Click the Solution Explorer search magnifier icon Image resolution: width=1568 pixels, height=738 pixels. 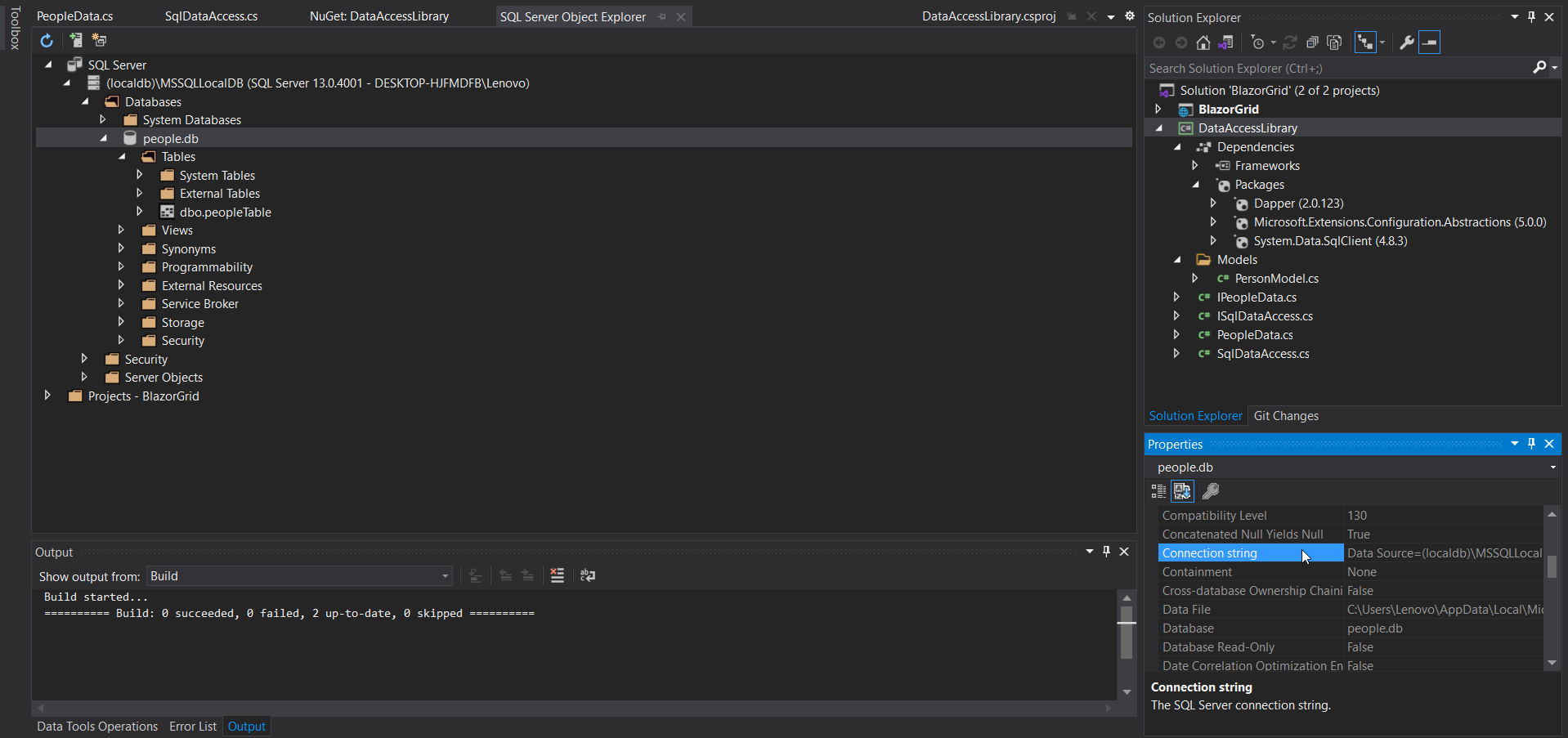click(x=1539, y=68)
